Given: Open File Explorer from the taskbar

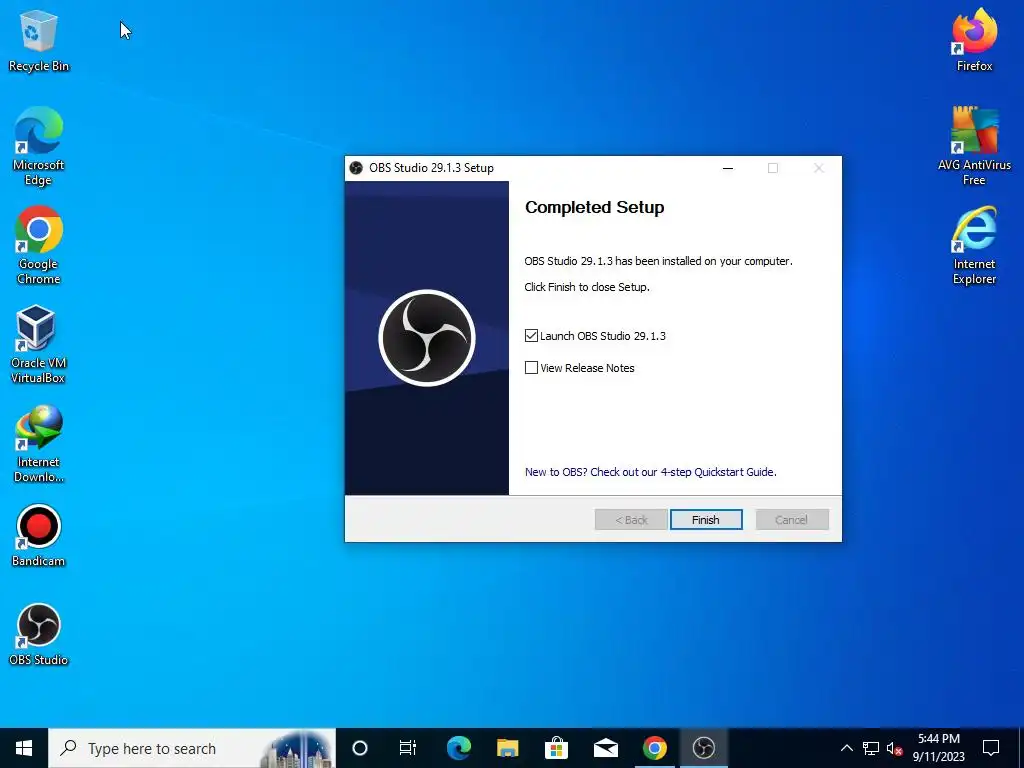Looking at the screenshot, I should tap(507, 748).
